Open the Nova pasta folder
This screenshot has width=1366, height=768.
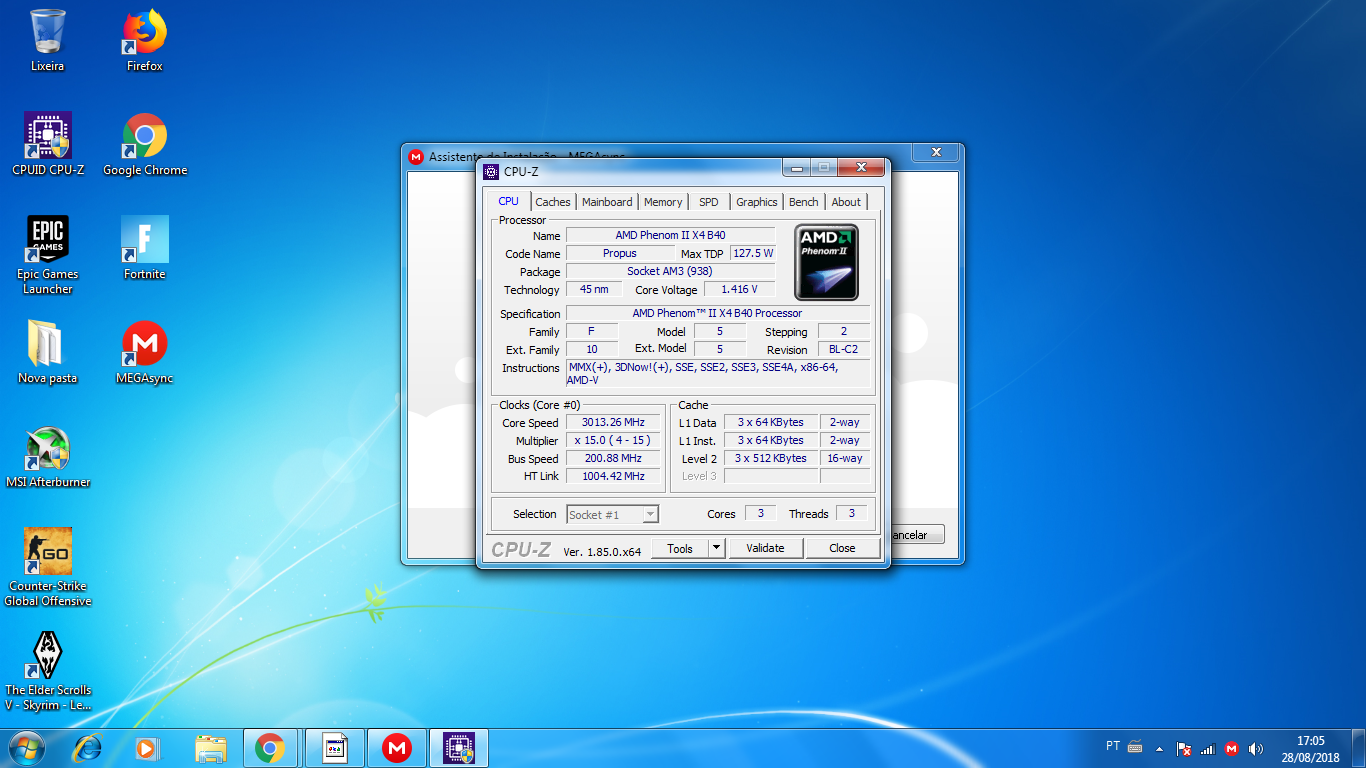pyautogui.click(x=47, y=353)
